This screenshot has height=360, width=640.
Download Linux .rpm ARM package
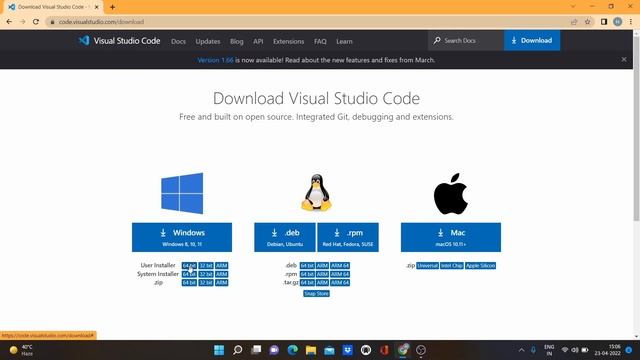(x=322, y=274)
